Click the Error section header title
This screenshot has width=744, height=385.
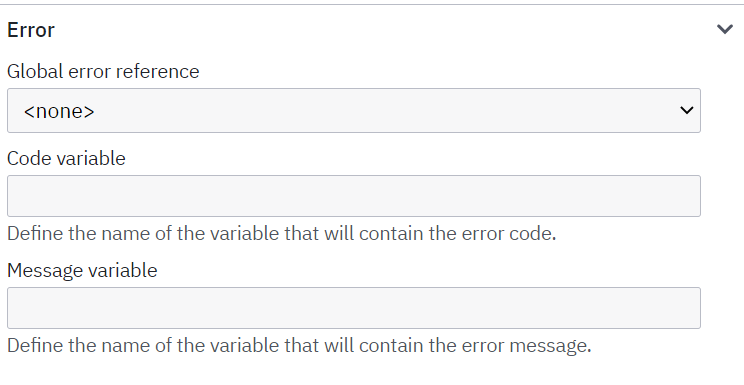(31, 30)
